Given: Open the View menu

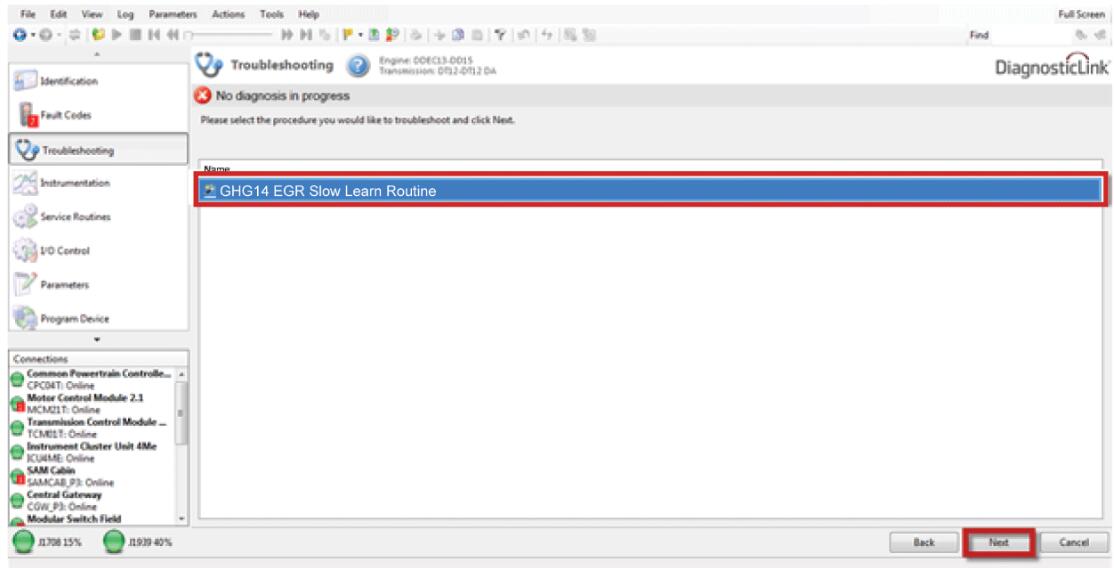Looking at the screenshot, I should pos(92,14).
